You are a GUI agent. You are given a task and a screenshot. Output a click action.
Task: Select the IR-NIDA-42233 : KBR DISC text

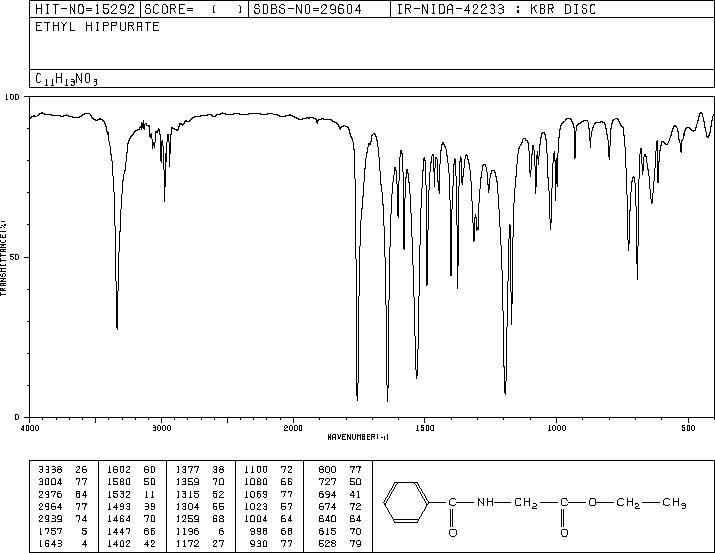[496, 9]
